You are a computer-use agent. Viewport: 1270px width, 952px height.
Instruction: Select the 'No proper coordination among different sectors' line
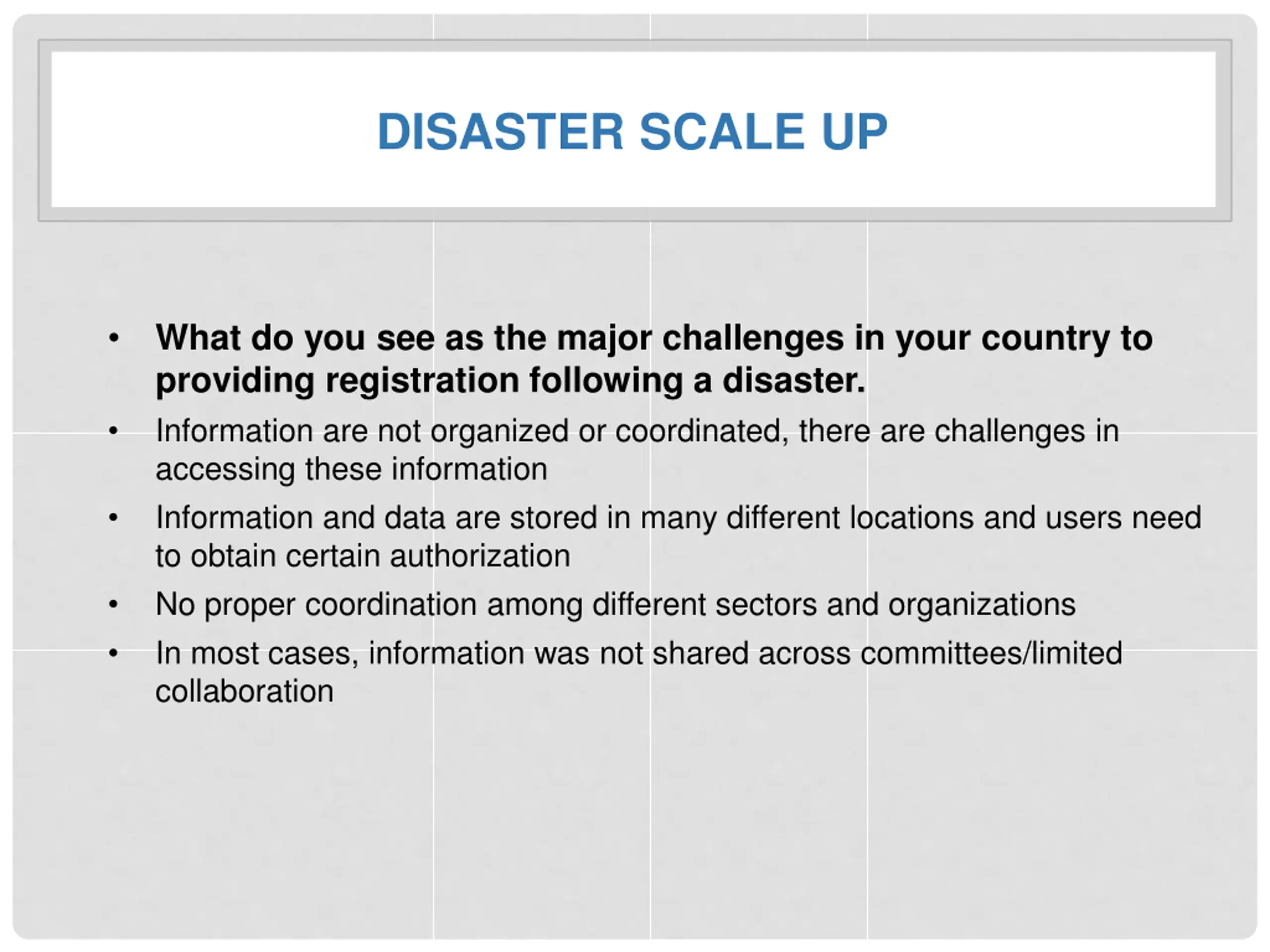coord(616,605)
